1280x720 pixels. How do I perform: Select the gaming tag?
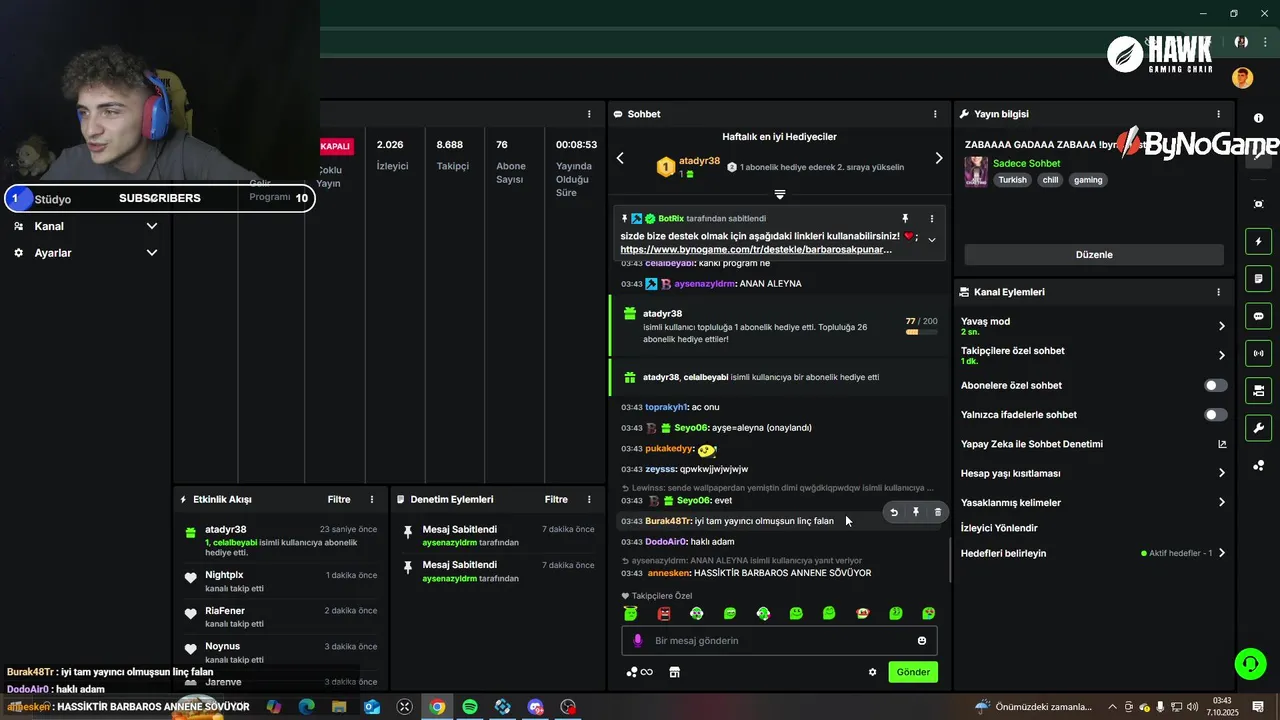[x=1088, y=180]
